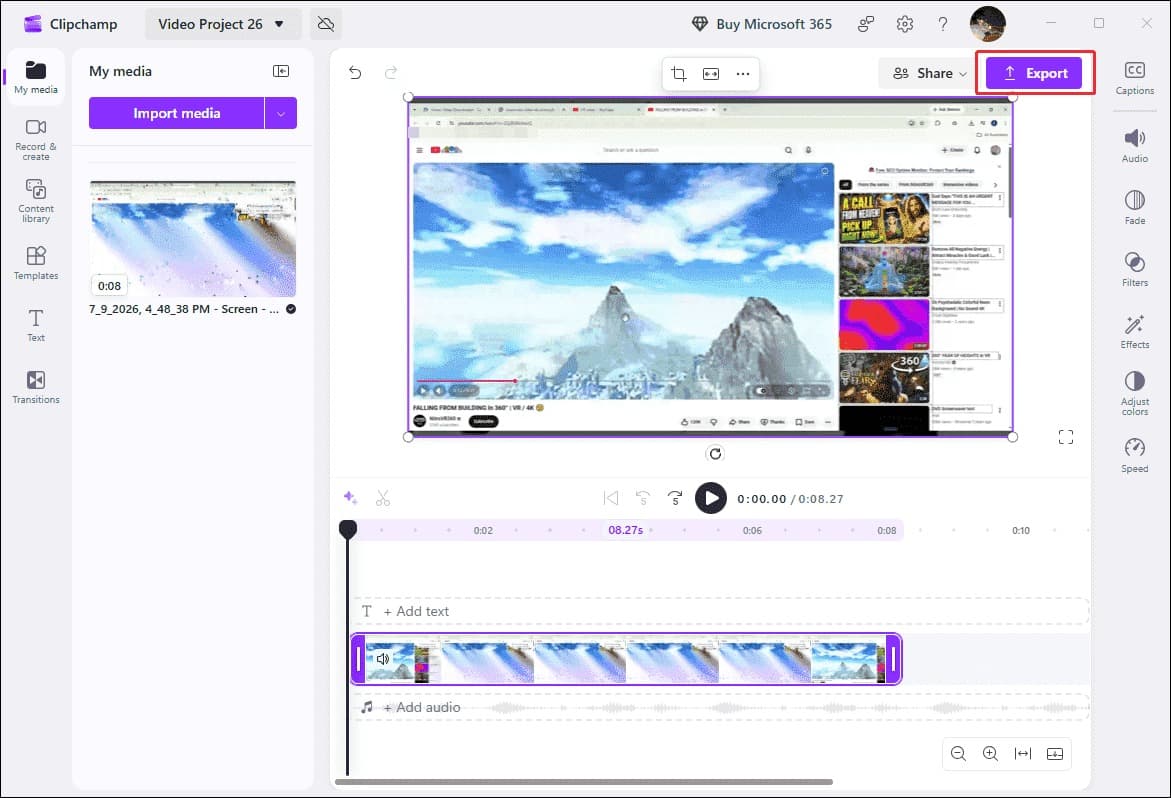Click the timeline playhead marker
Screen dimensions: 1171x798
[347, 529]
